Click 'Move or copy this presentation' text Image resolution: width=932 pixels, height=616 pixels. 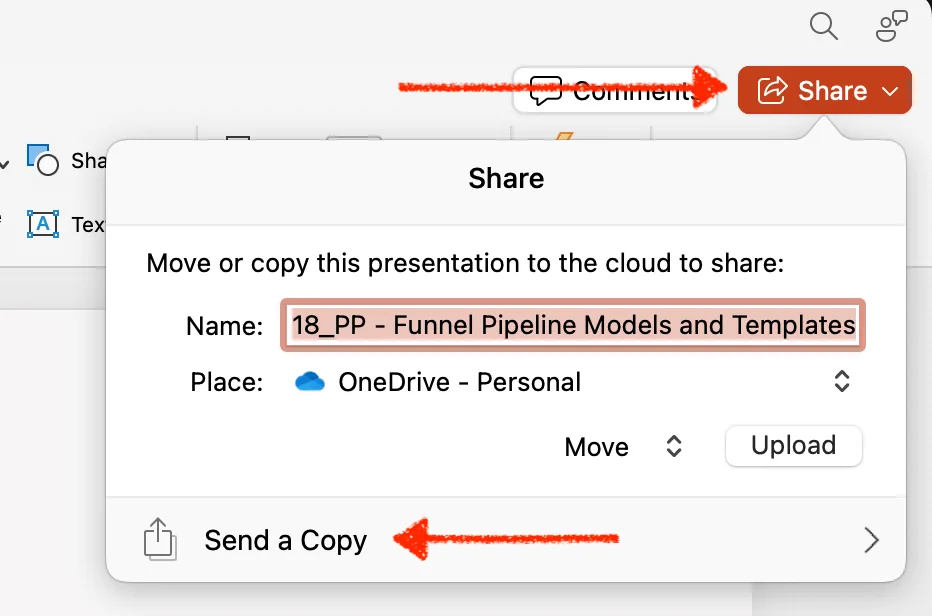point(464,263)
